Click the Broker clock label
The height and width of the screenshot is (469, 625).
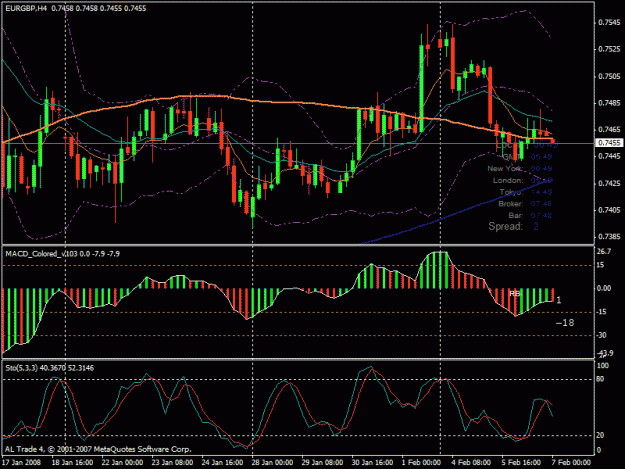coord(511,204)
